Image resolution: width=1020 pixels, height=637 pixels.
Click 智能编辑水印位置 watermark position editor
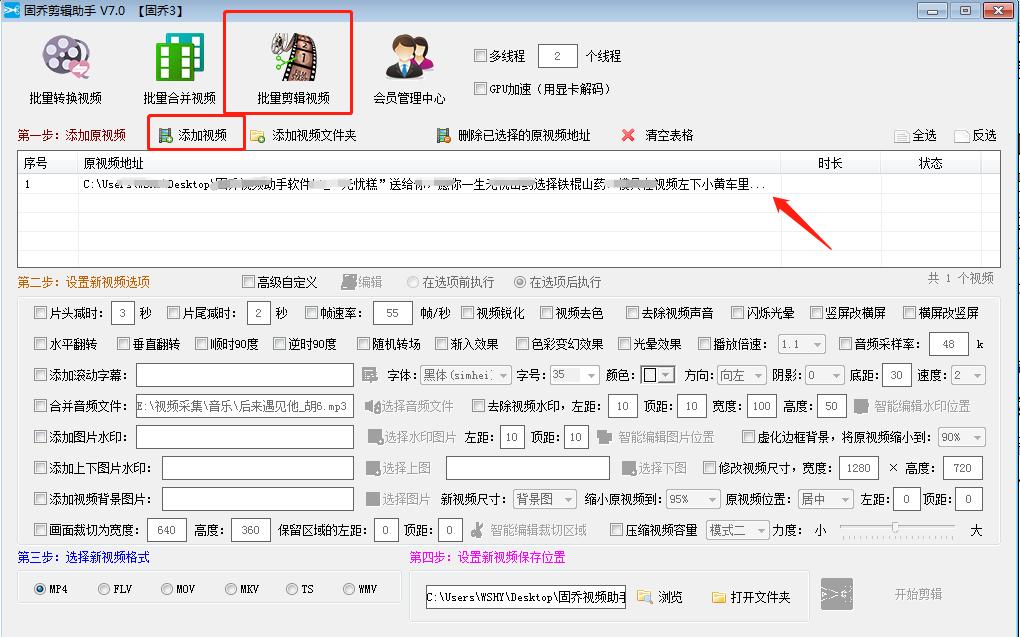[x=912, y=406]
